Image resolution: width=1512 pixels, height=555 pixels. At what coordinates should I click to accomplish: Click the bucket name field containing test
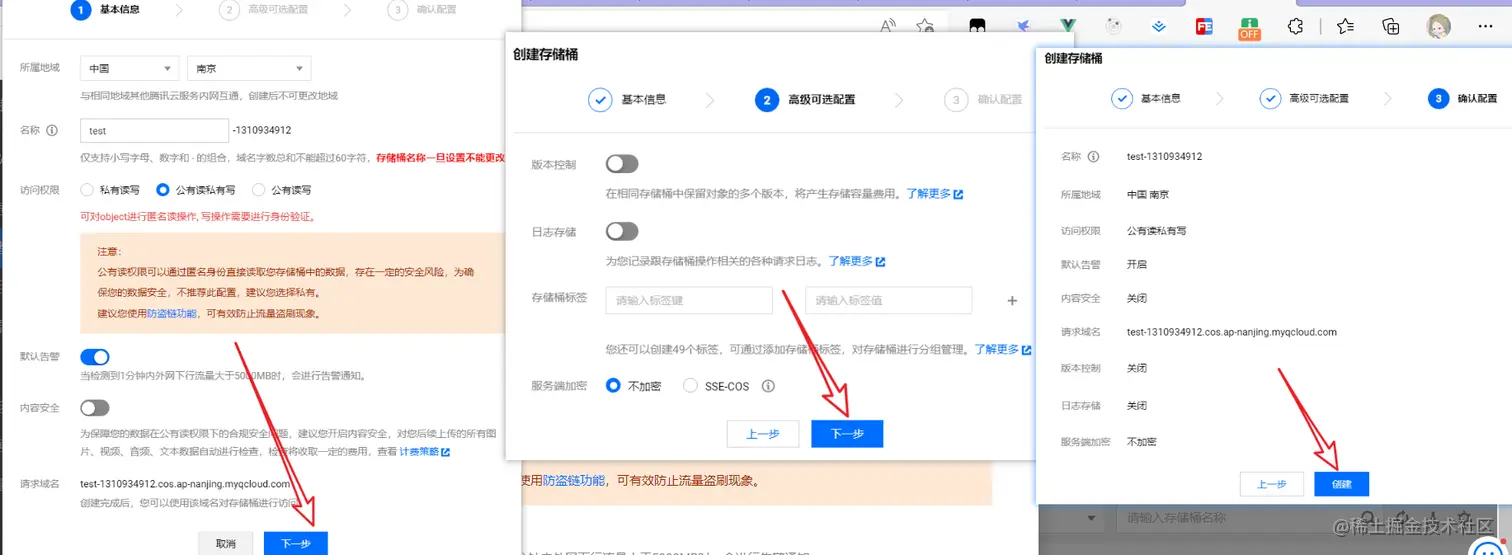[155, 131]
